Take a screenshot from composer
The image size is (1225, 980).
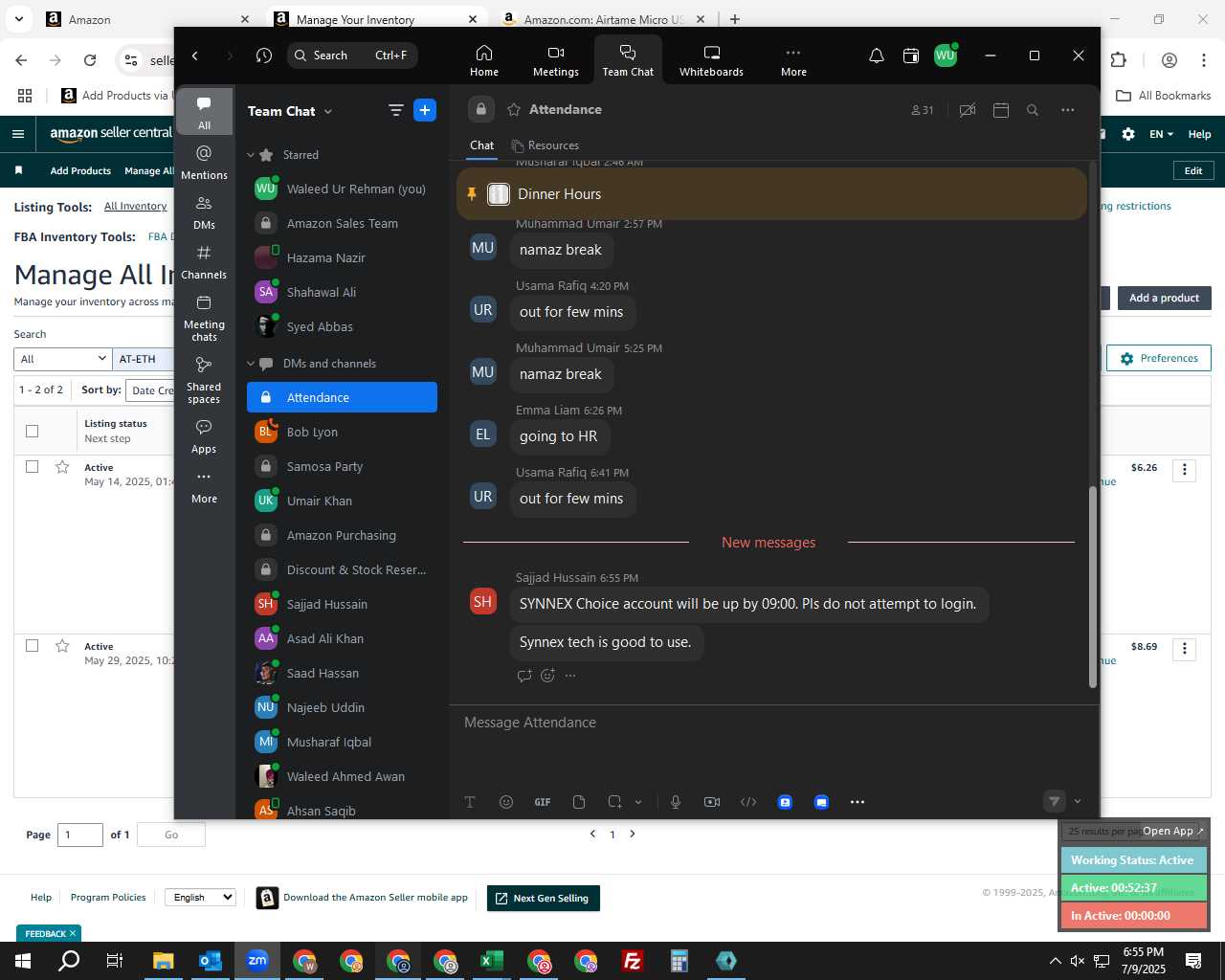click(x=614, y=802)
